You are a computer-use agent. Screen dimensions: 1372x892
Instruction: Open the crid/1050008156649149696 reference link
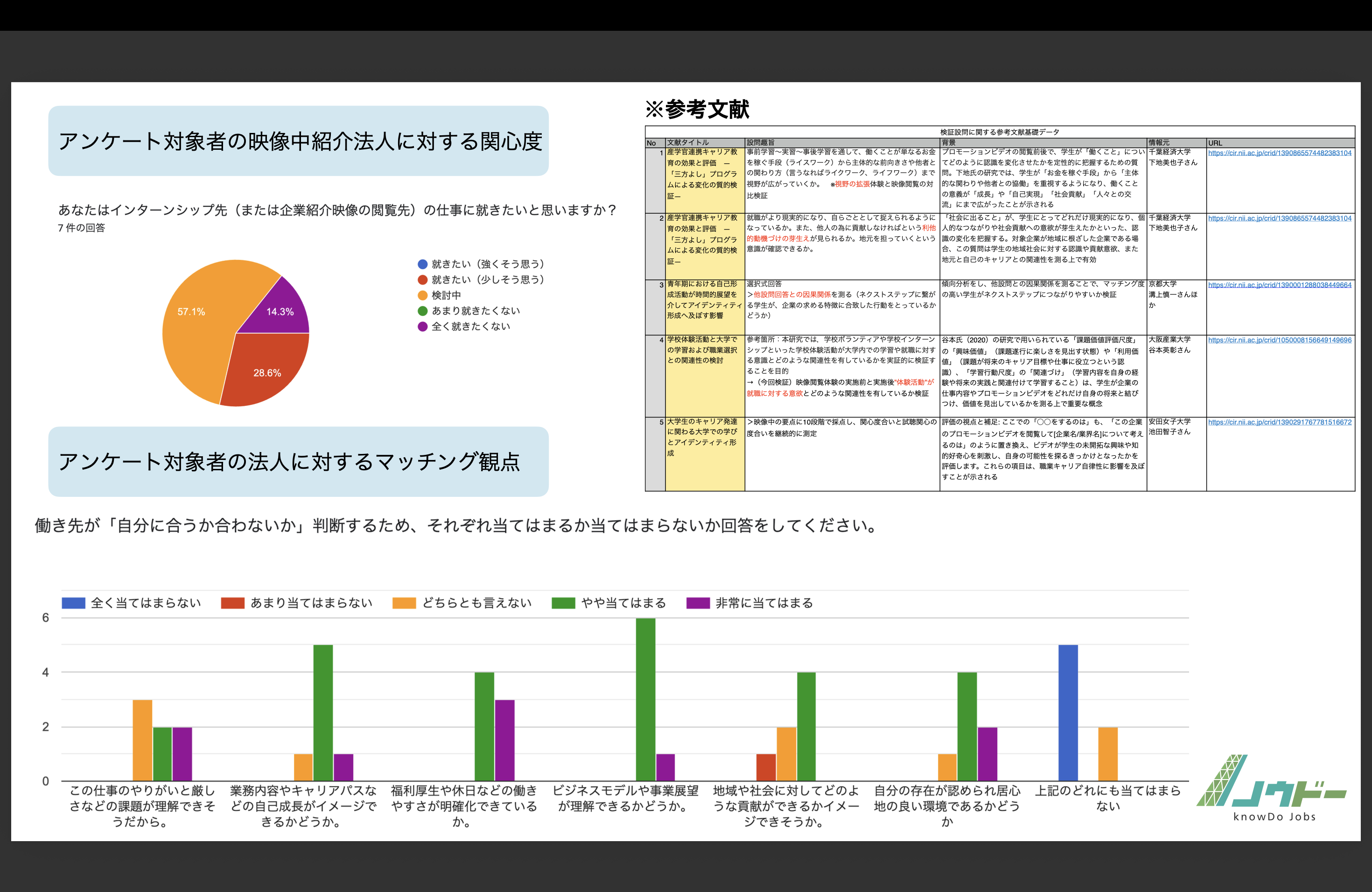coord(1279,340)
